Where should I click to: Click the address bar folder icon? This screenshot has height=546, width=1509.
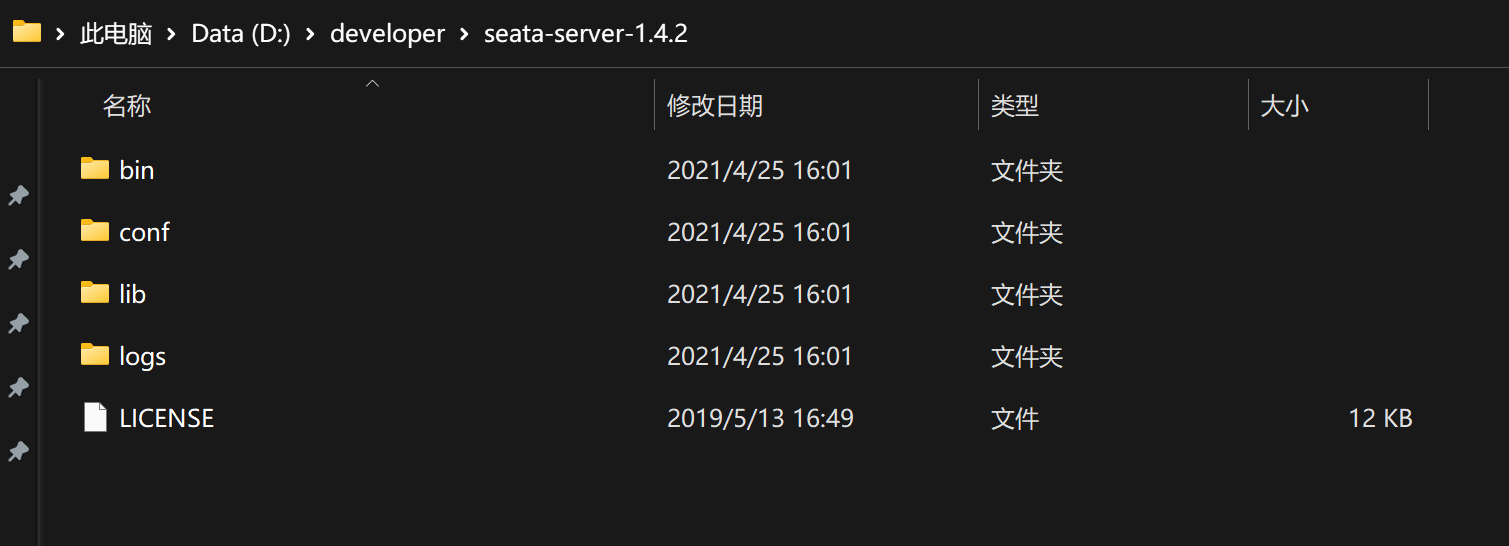pos(27,33)
